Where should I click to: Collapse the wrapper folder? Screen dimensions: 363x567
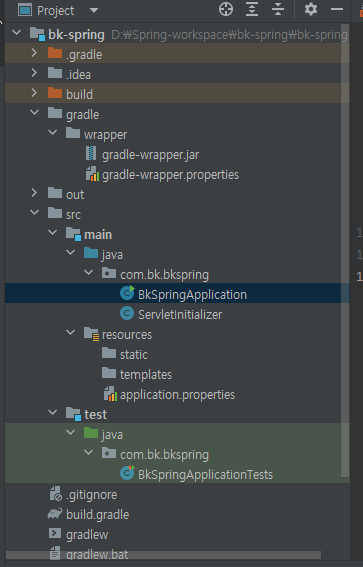click(x=53, y=132)
